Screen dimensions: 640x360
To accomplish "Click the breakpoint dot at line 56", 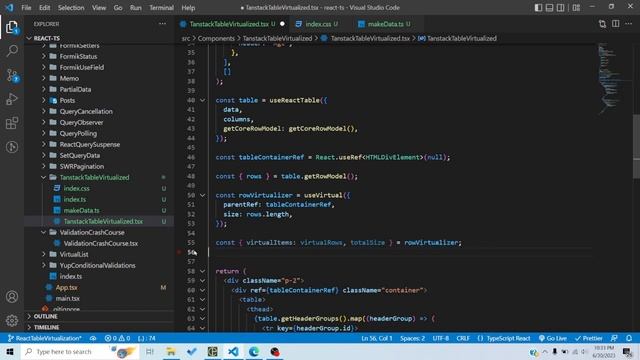I will point(179,252).
